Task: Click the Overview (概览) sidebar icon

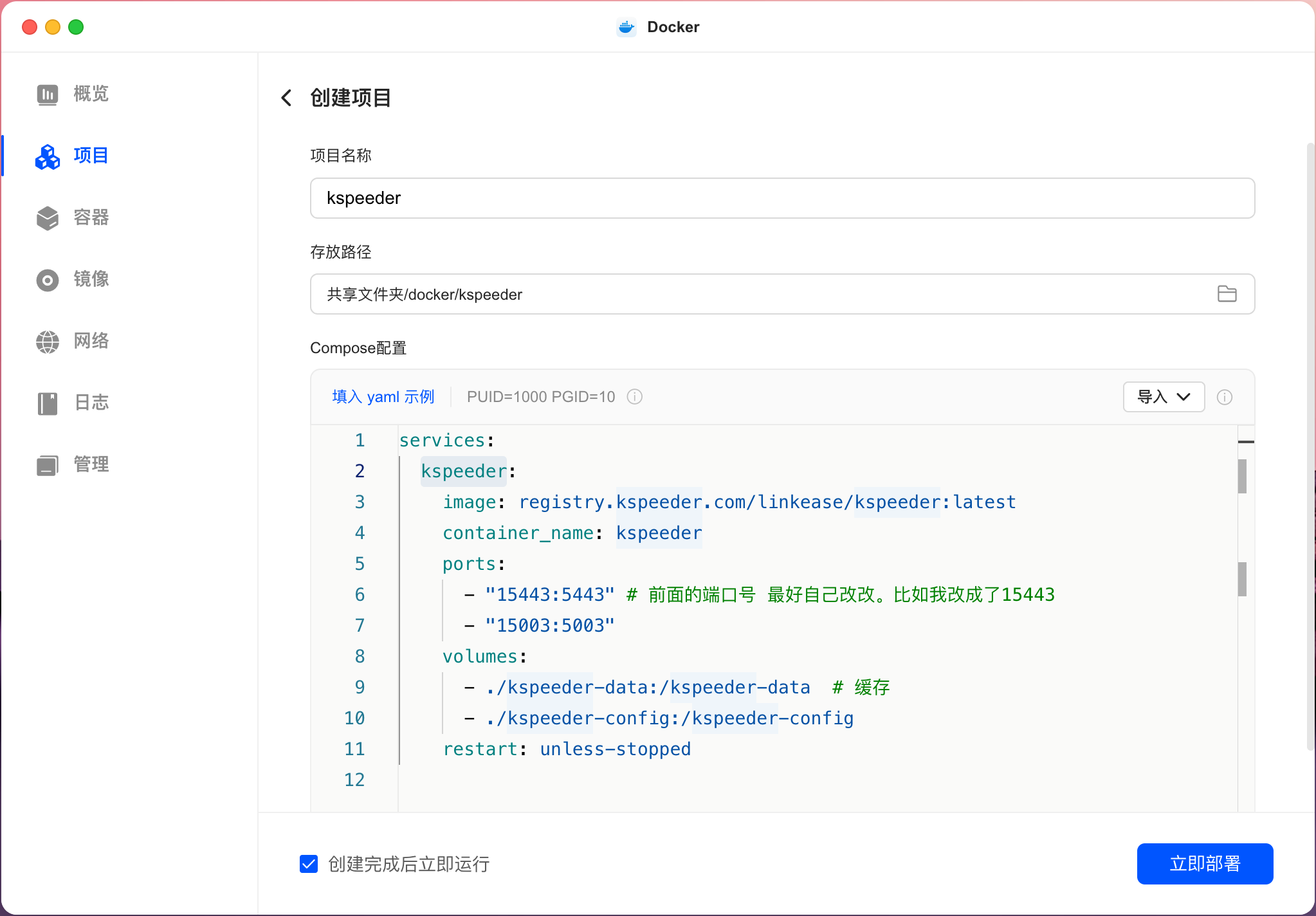Action: (47, 95)
